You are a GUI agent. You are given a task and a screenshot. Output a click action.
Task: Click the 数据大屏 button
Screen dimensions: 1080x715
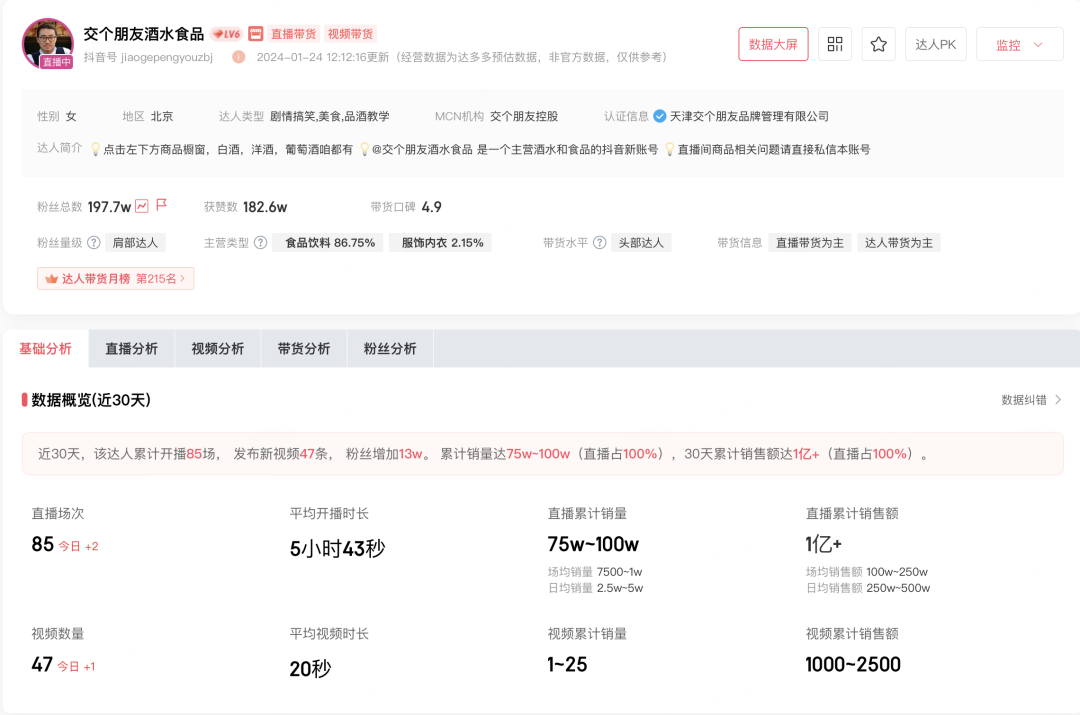773,44
